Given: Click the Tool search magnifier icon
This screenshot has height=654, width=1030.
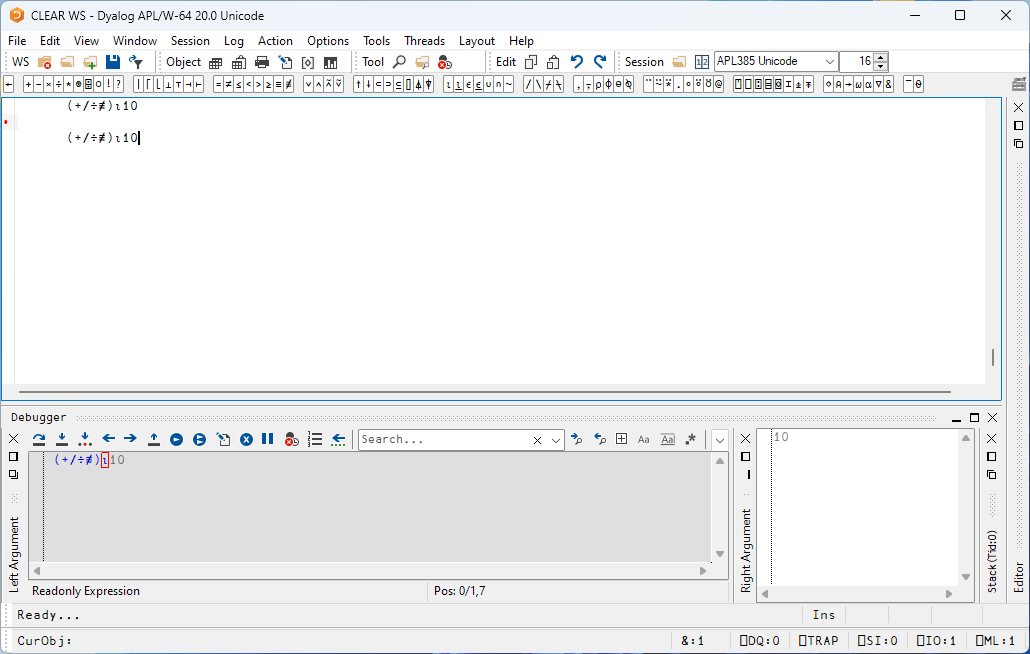Looking at the screenshot, I should click(x=399, y=62).
